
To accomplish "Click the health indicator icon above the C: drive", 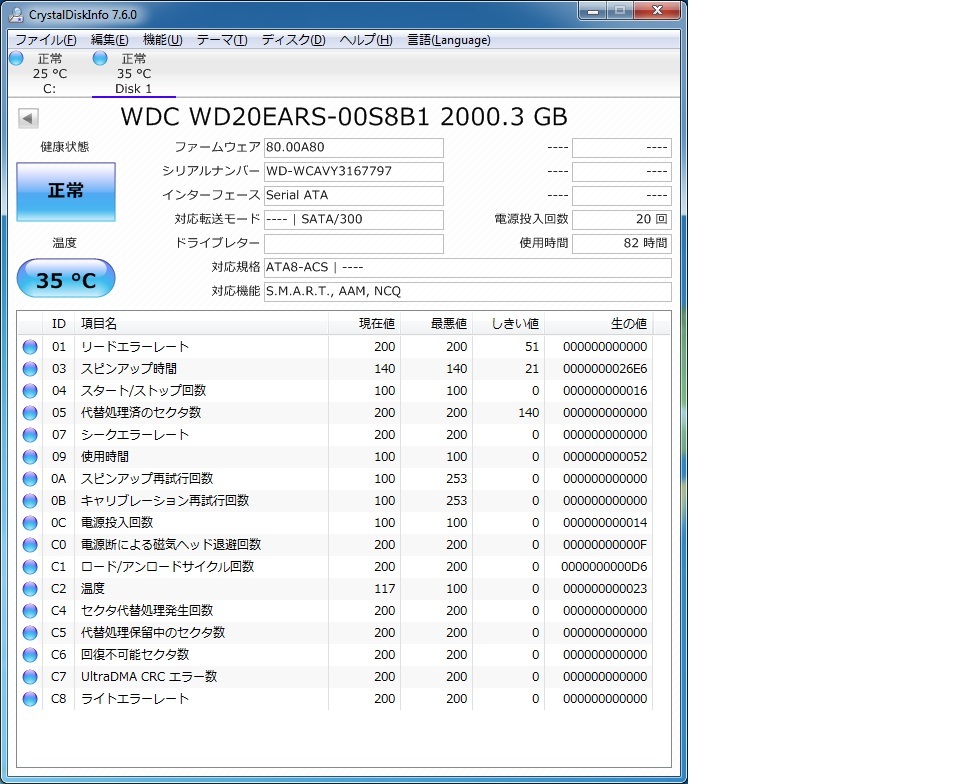I will tap(16, 58).
